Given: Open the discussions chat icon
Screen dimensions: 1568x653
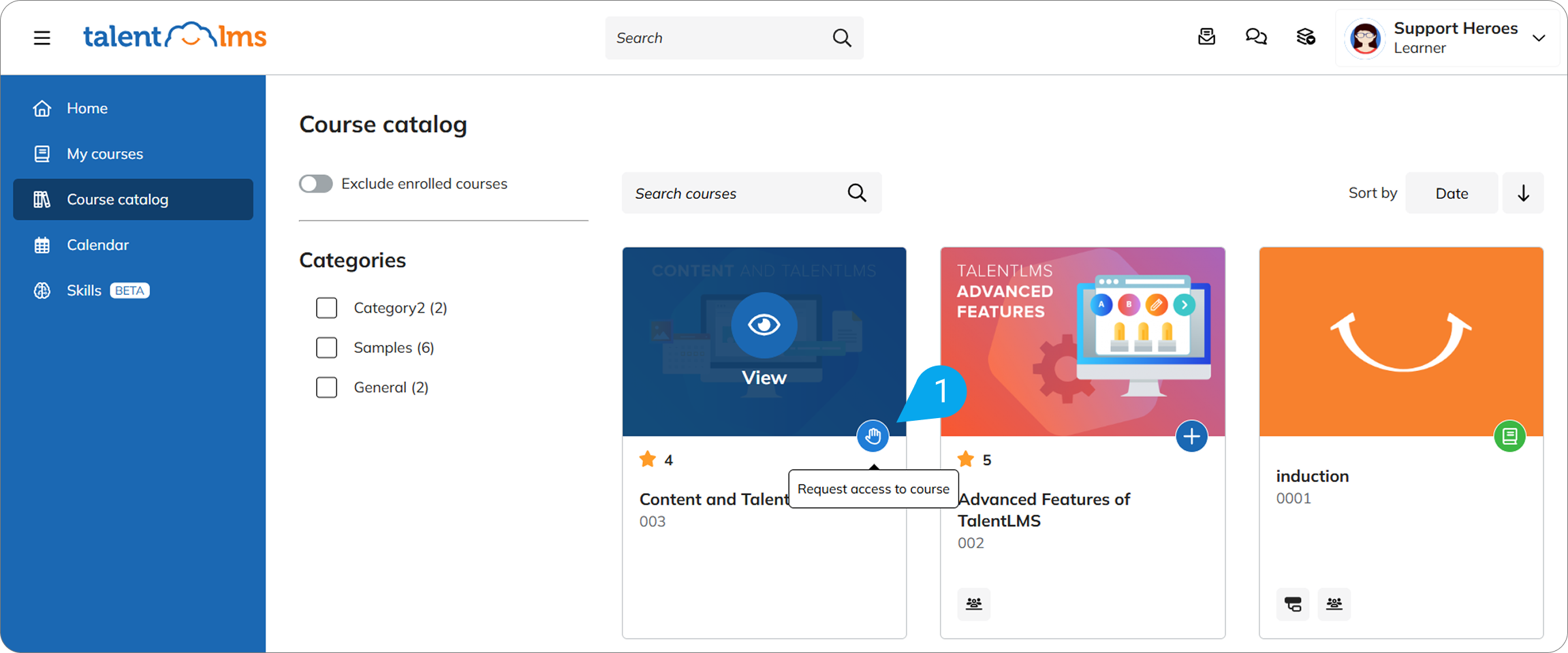Looking at the screenshot, I should [1256, 37].
